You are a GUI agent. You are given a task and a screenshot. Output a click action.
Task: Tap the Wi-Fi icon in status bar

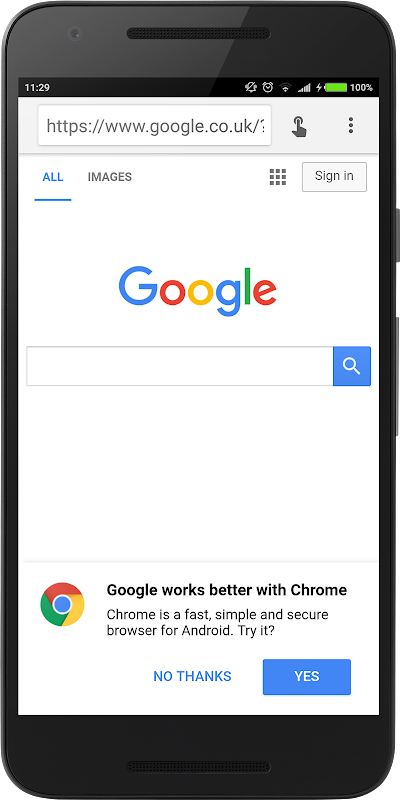pos(285,87)
